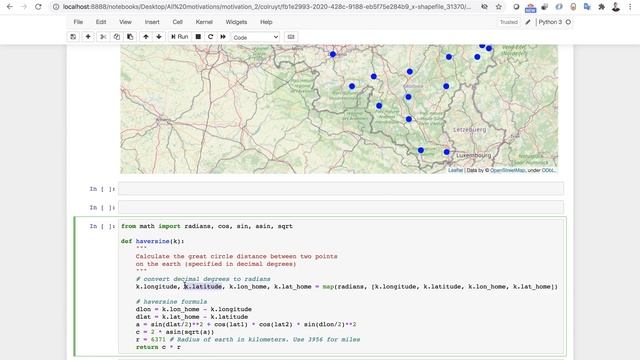This screenshot has height=360, width=640.
Task: Click the browser address bar URL
Action: click(x=267, y=7)
